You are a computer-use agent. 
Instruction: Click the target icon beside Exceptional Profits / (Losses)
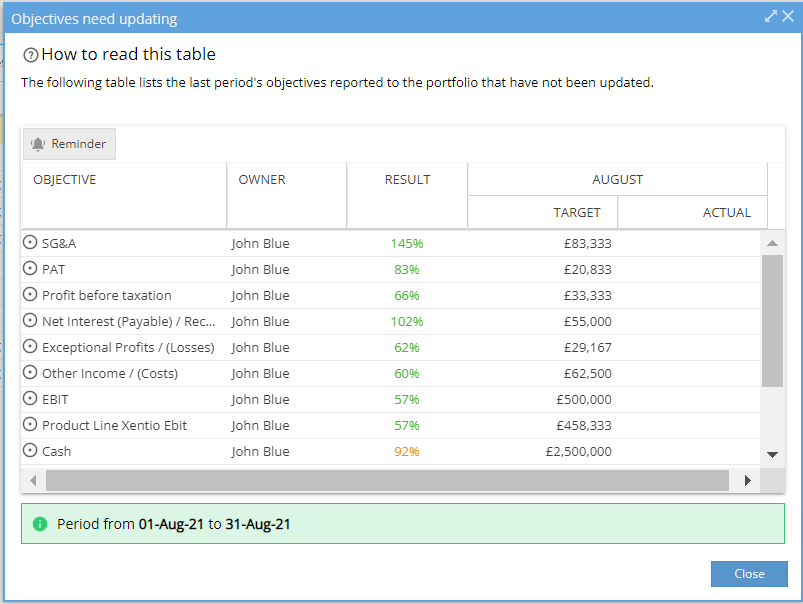(30, 347)
